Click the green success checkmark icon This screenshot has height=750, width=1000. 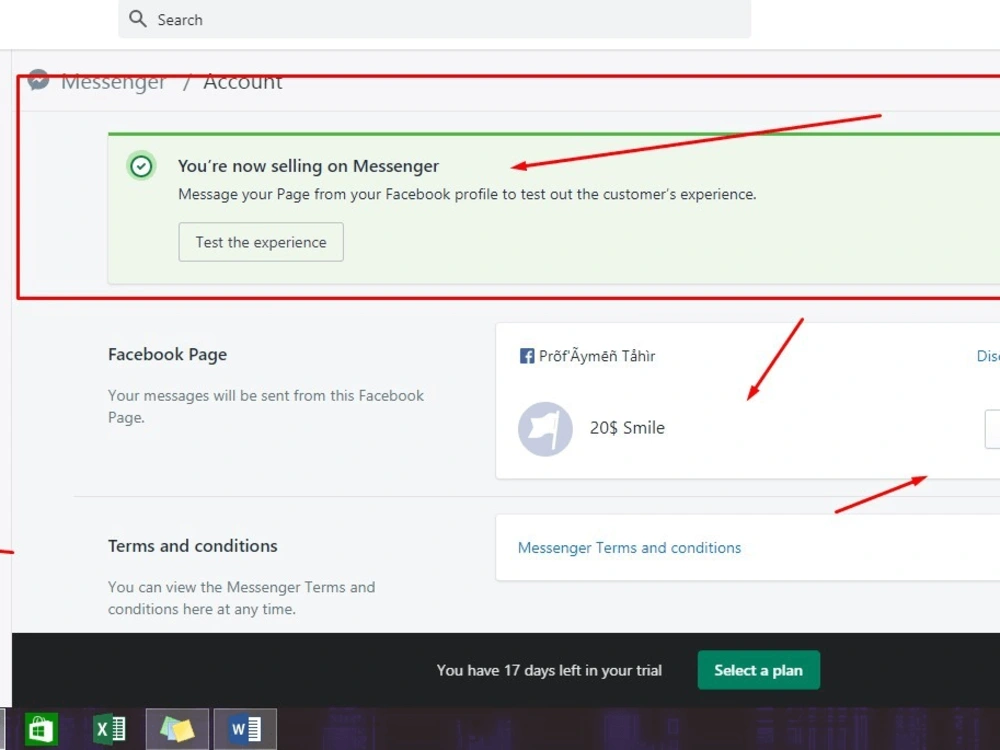coord(141,166)
